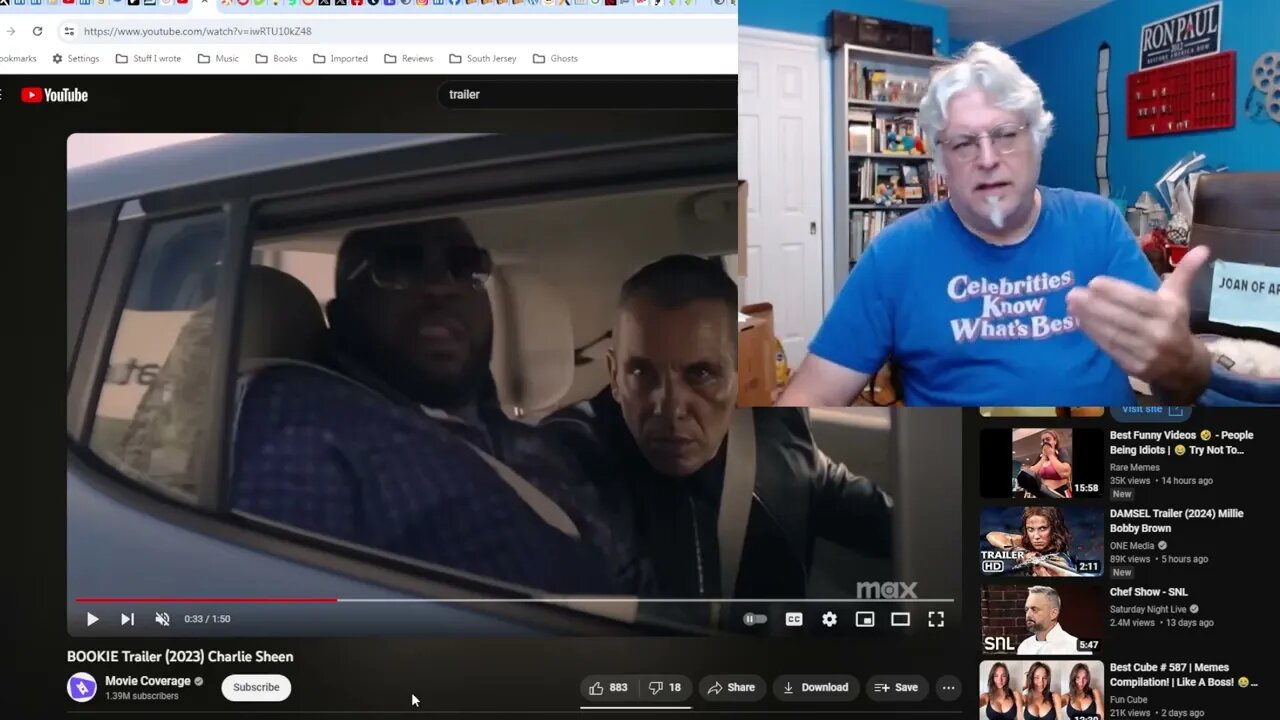Focus the YouTube search box containing 'trailer'
The image size is (1280, 720).
click(588, 94)
